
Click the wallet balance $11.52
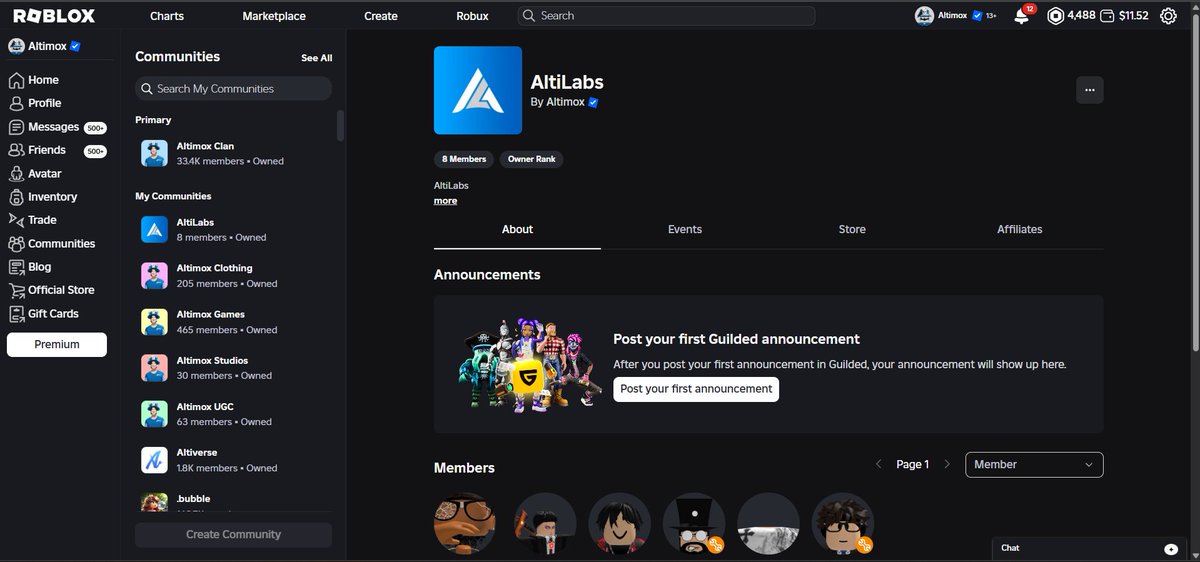tap(1126, 16)
